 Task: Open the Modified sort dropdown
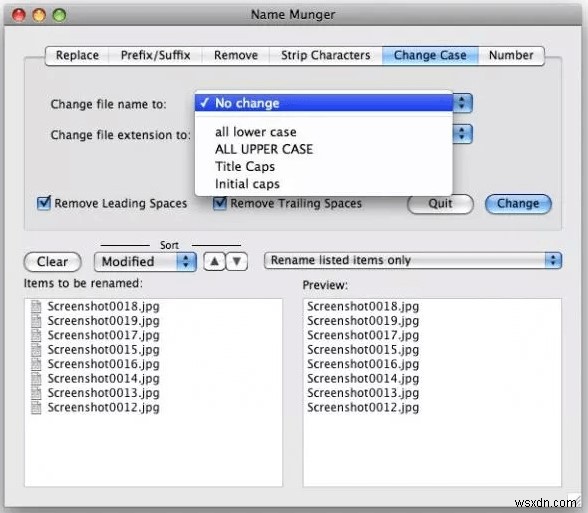[x=145, y=261]
